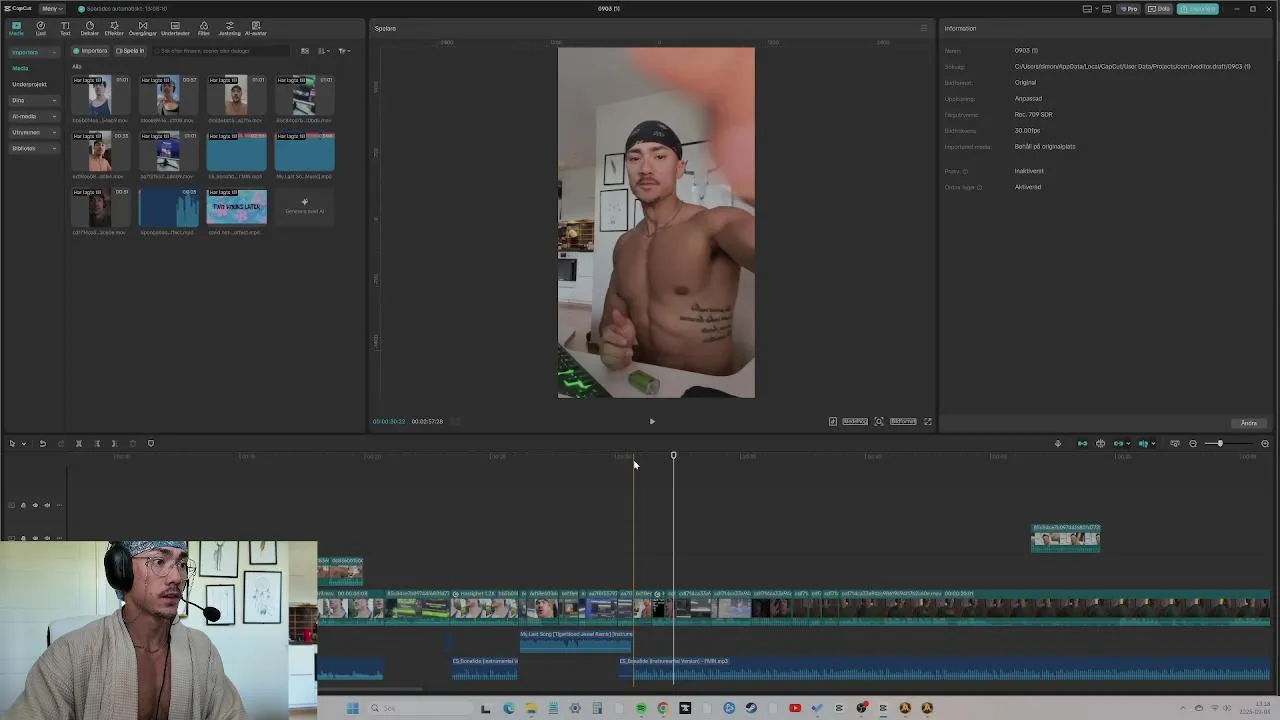The image size is (1280, 720).
Task: Add a timeline marker
Action: [151, 444]
